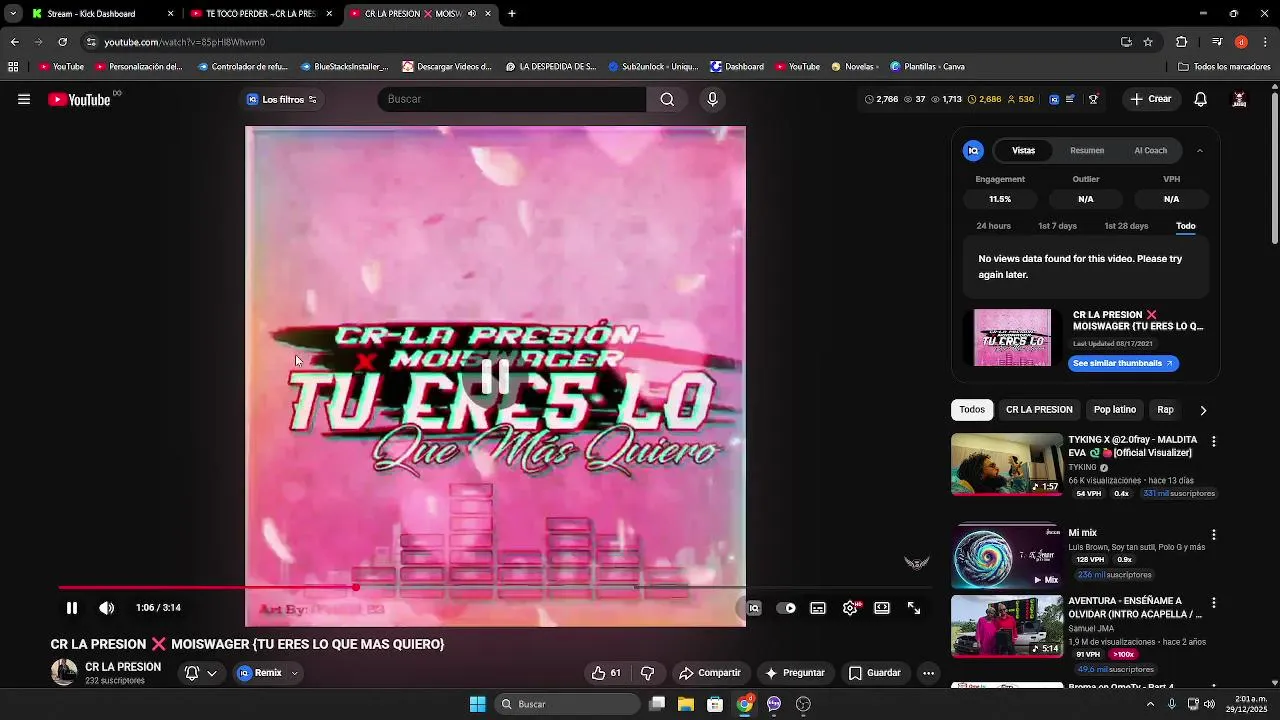Enter fullscreen mode
Viewport: 1280px width, 720px height.
[x=914, y=608]
